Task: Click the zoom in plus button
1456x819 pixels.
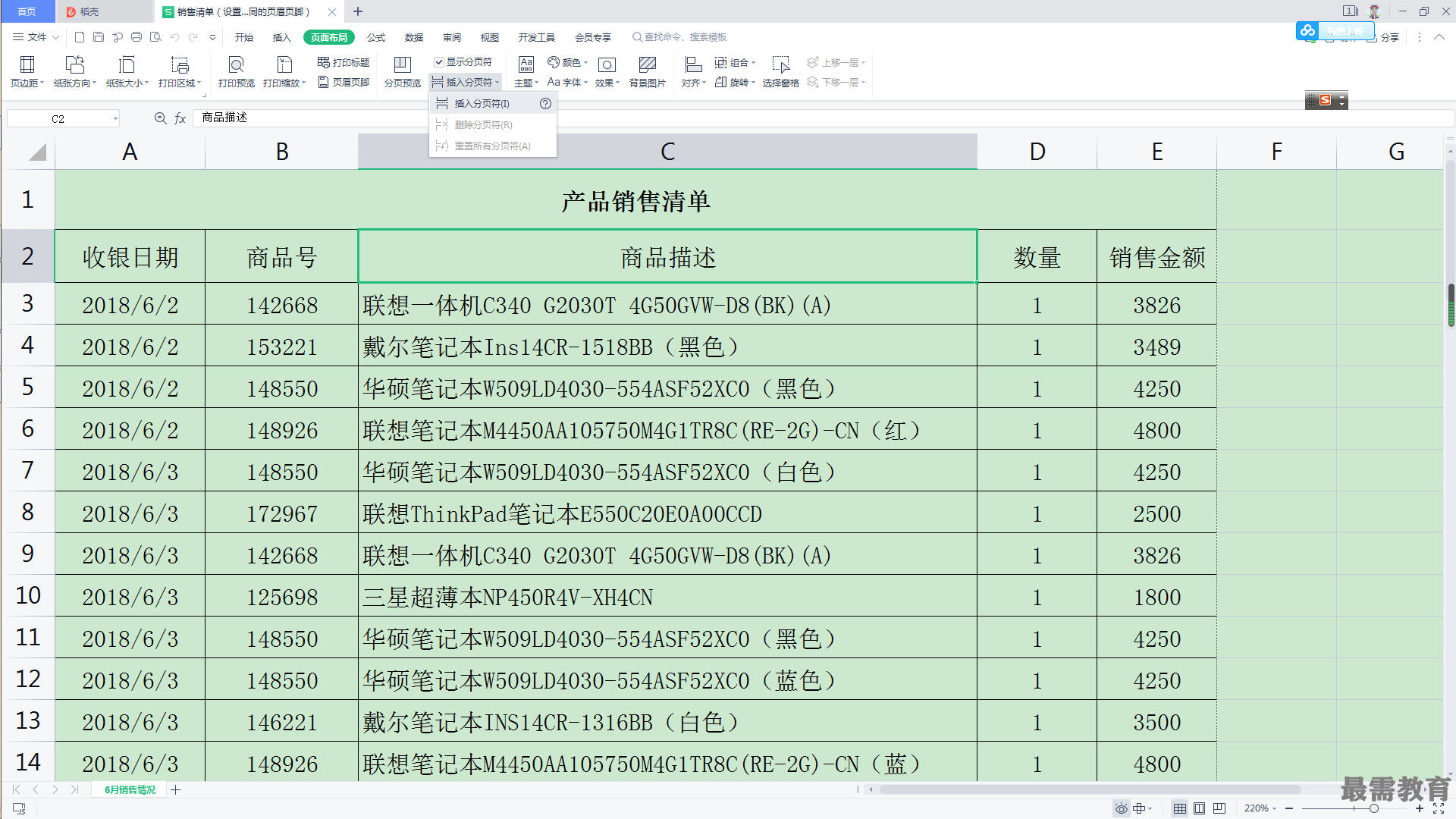Action: [x=1420, y=808]
